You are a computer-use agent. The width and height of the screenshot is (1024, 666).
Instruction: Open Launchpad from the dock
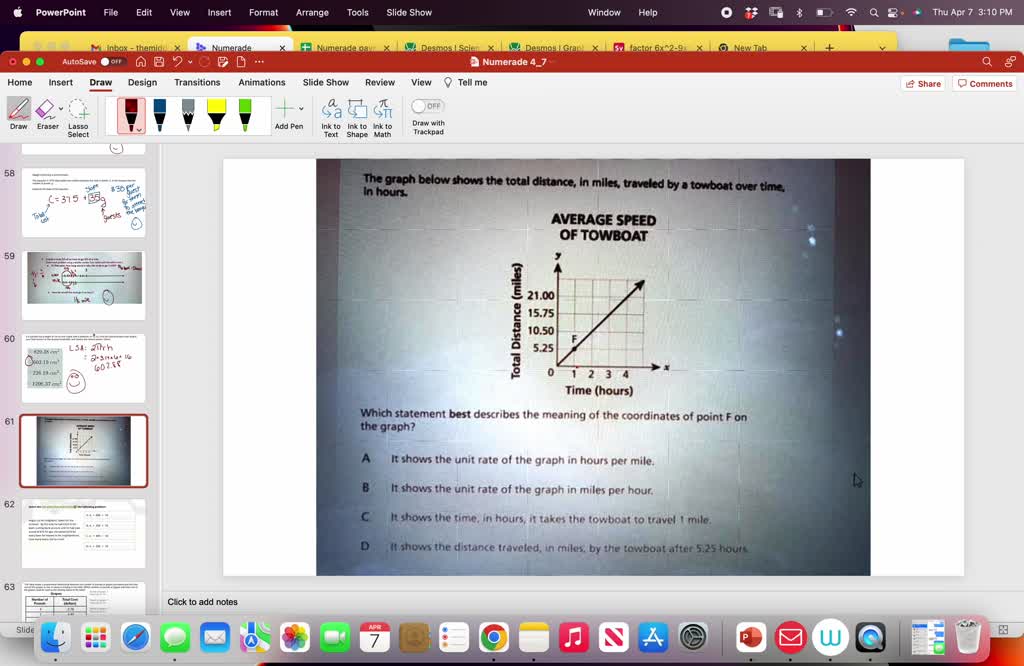click(x=96, y=637)
